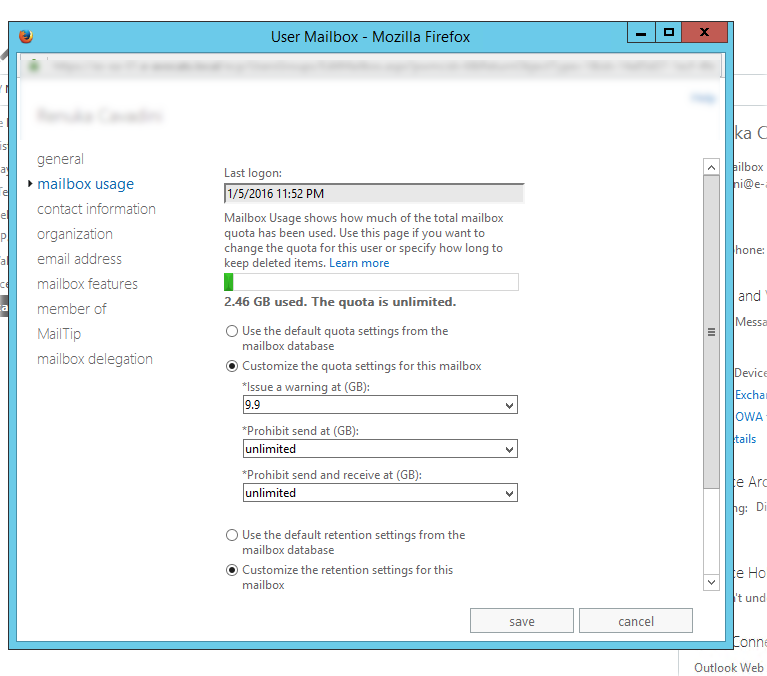Select customize retention settings radio button
This screenshot has width=767, height=676.
232,570
